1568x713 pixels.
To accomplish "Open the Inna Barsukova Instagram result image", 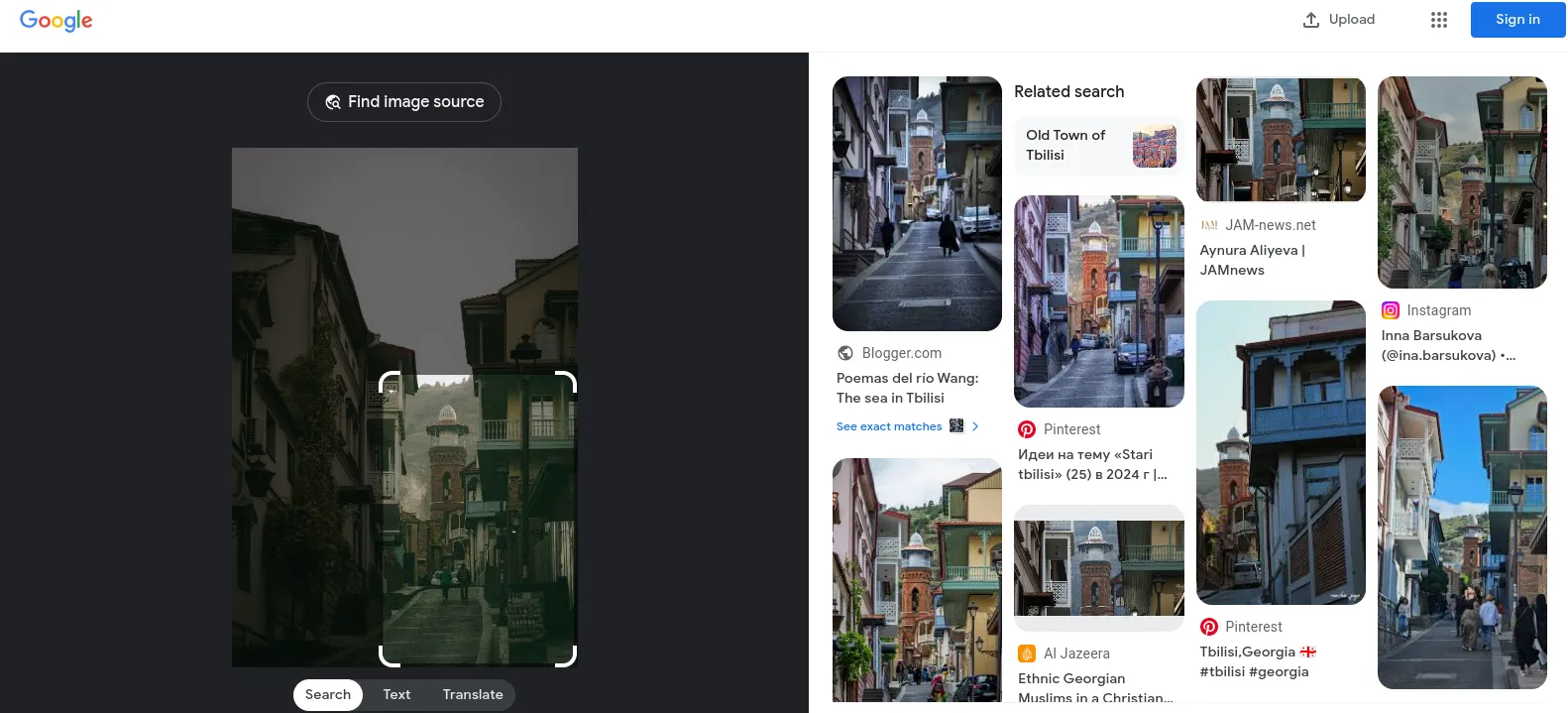I will click(x=1462, y=182).
